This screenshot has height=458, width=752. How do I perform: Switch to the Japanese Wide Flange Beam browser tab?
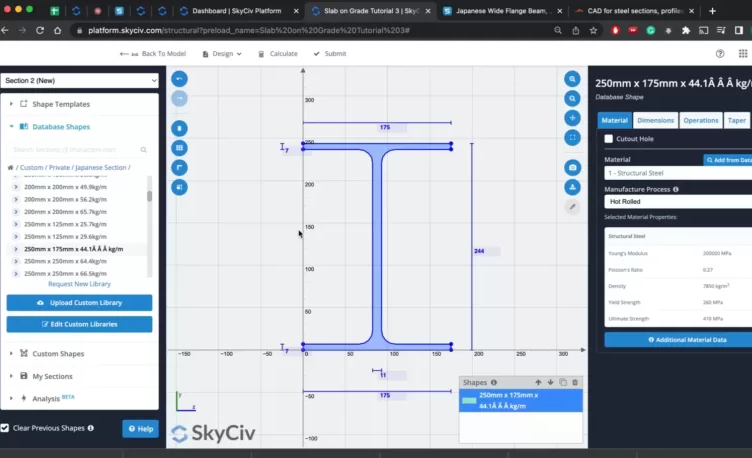501,11
